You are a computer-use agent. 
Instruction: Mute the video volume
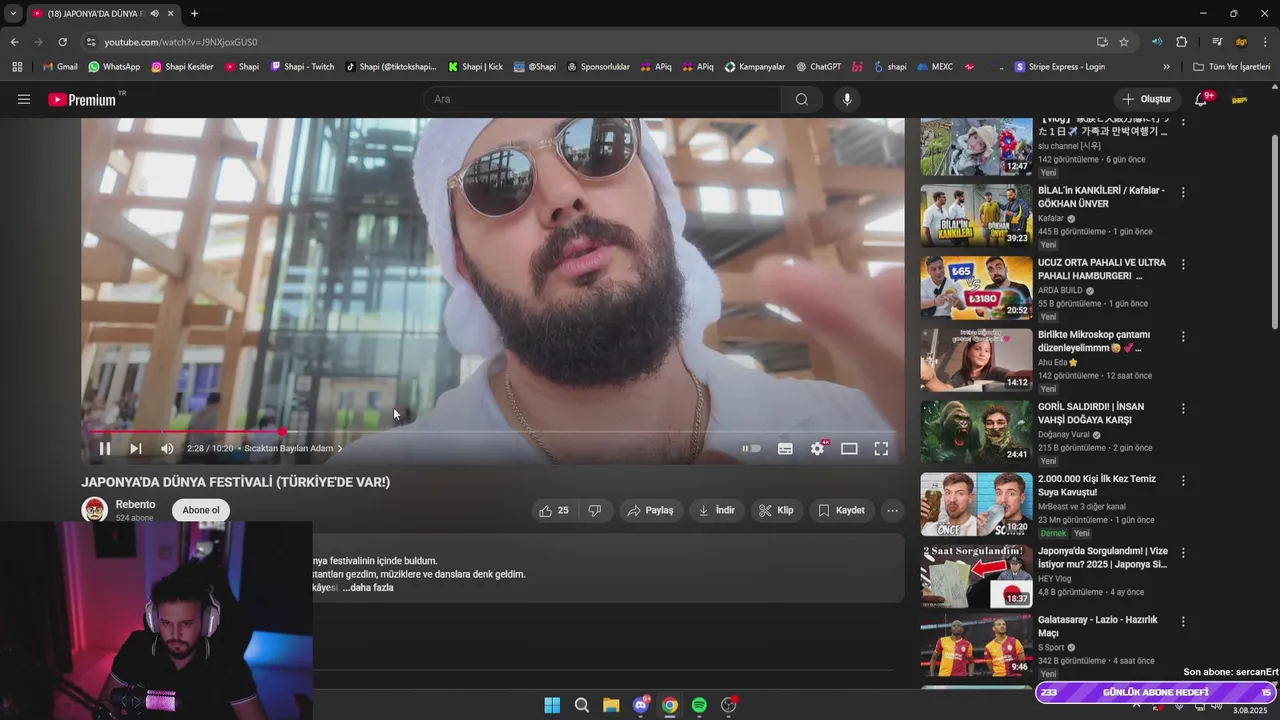click(x=167, y=448)
